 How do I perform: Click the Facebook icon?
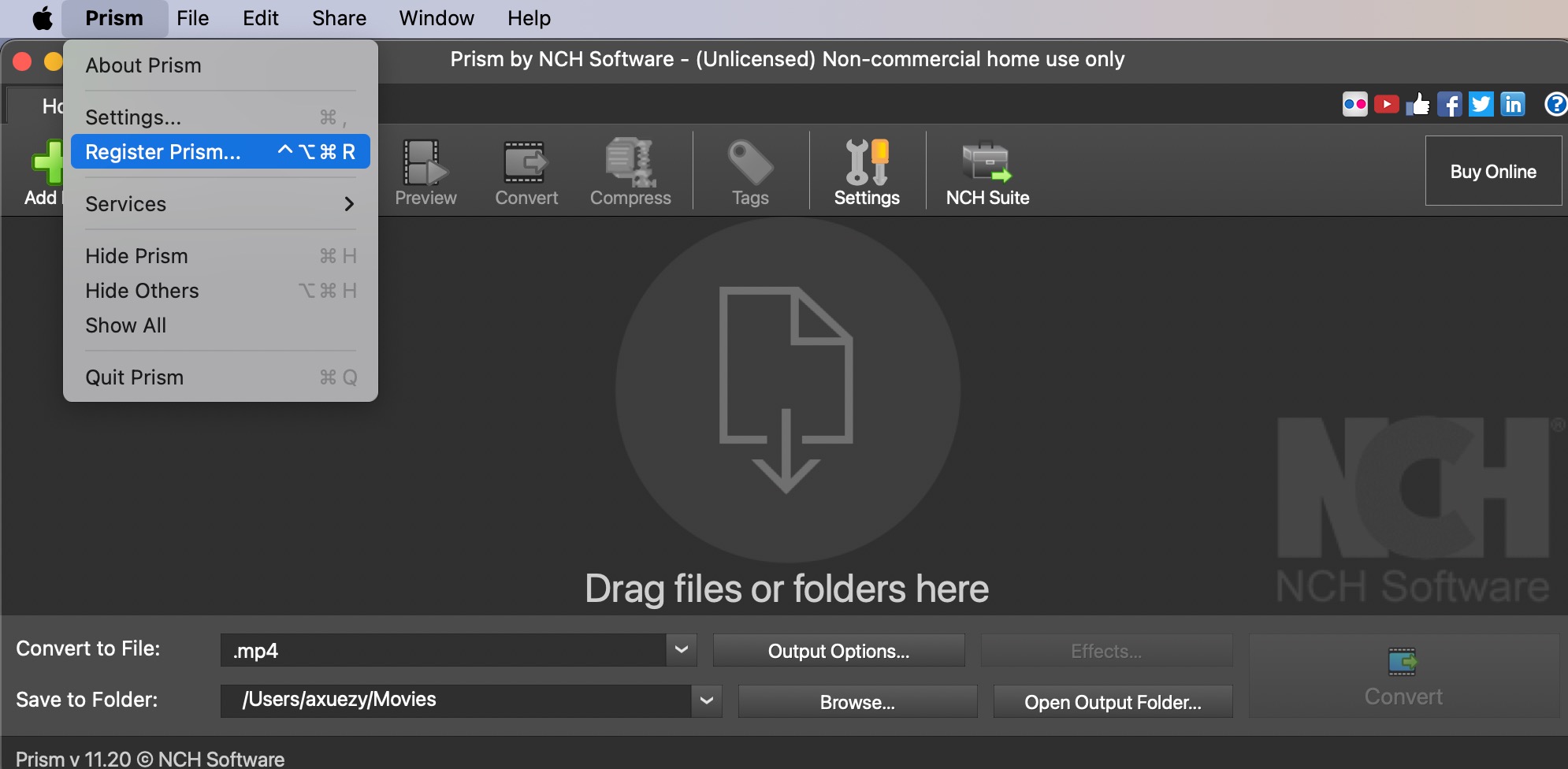coord(1449,104)
